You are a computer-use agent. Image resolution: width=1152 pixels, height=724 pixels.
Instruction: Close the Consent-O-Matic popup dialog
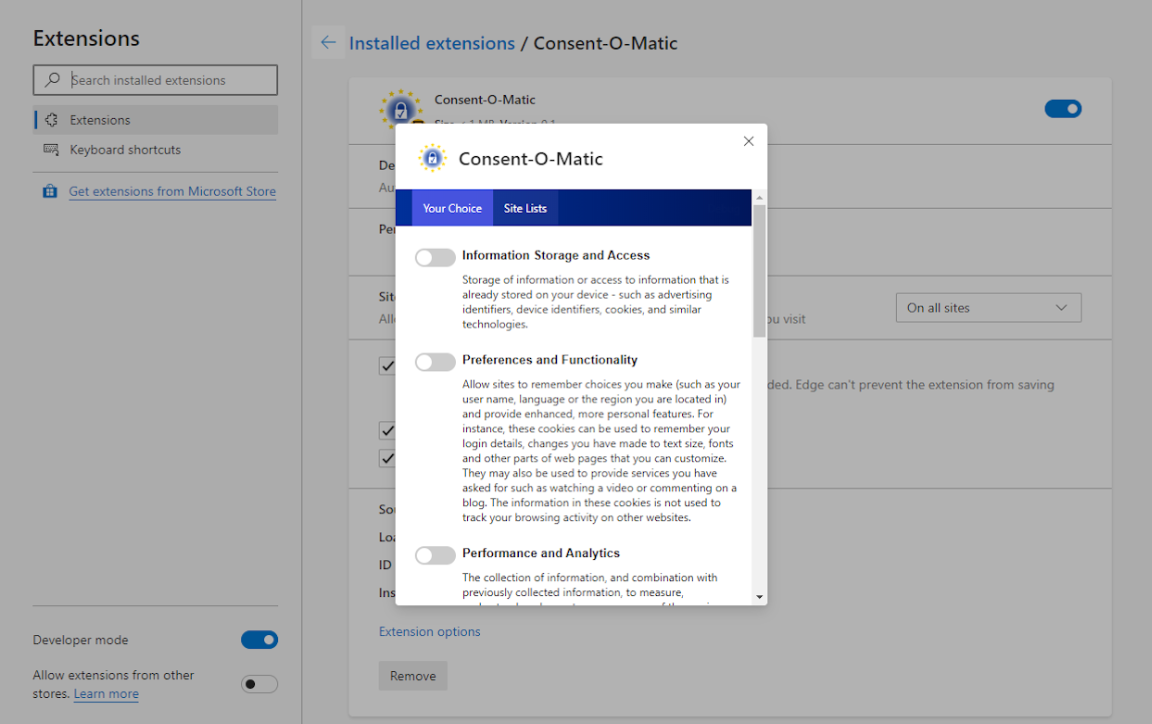(748, 141)
